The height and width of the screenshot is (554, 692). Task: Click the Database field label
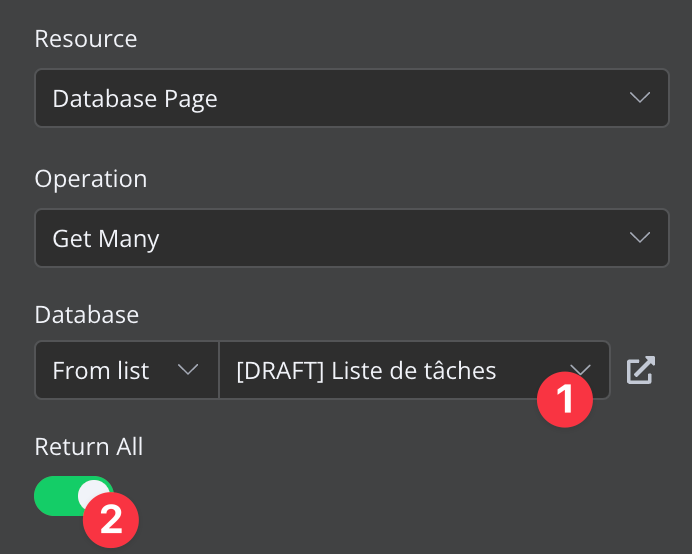point(87,314)
